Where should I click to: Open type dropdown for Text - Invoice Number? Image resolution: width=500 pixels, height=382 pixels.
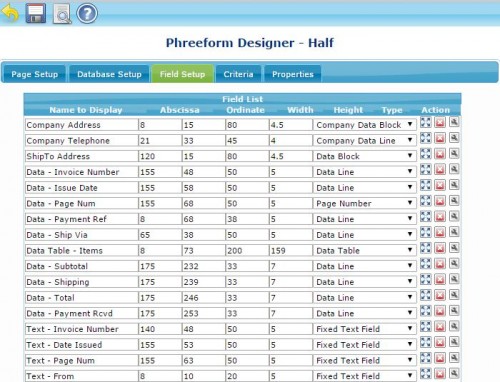coord(365,329)
